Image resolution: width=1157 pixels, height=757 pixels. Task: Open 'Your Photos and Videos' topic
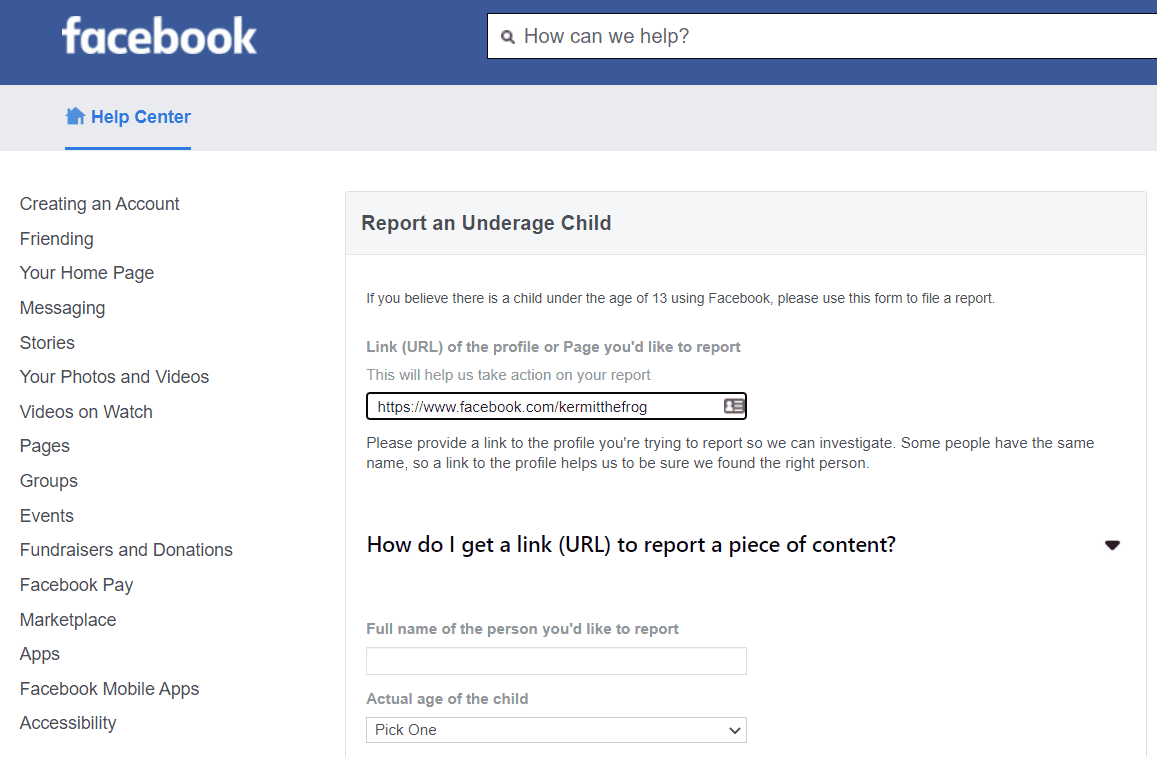(114, 377)
